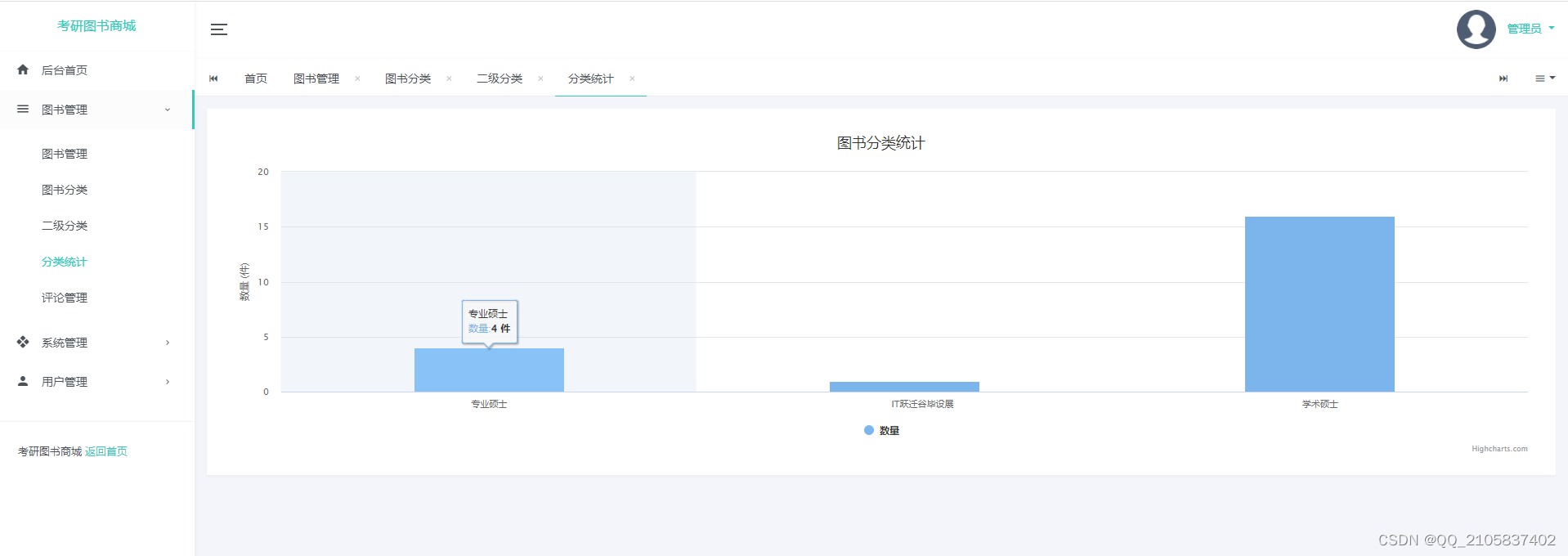Click the 专业硕士 axis label
The image size is (1568, 556).
click(489, 404)
